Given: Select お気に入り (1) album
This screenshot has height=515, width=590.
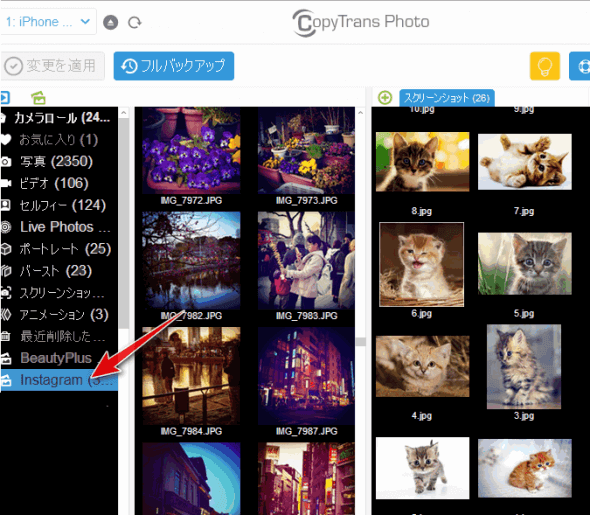Looking at the screenshot, I should pos(59,140).
